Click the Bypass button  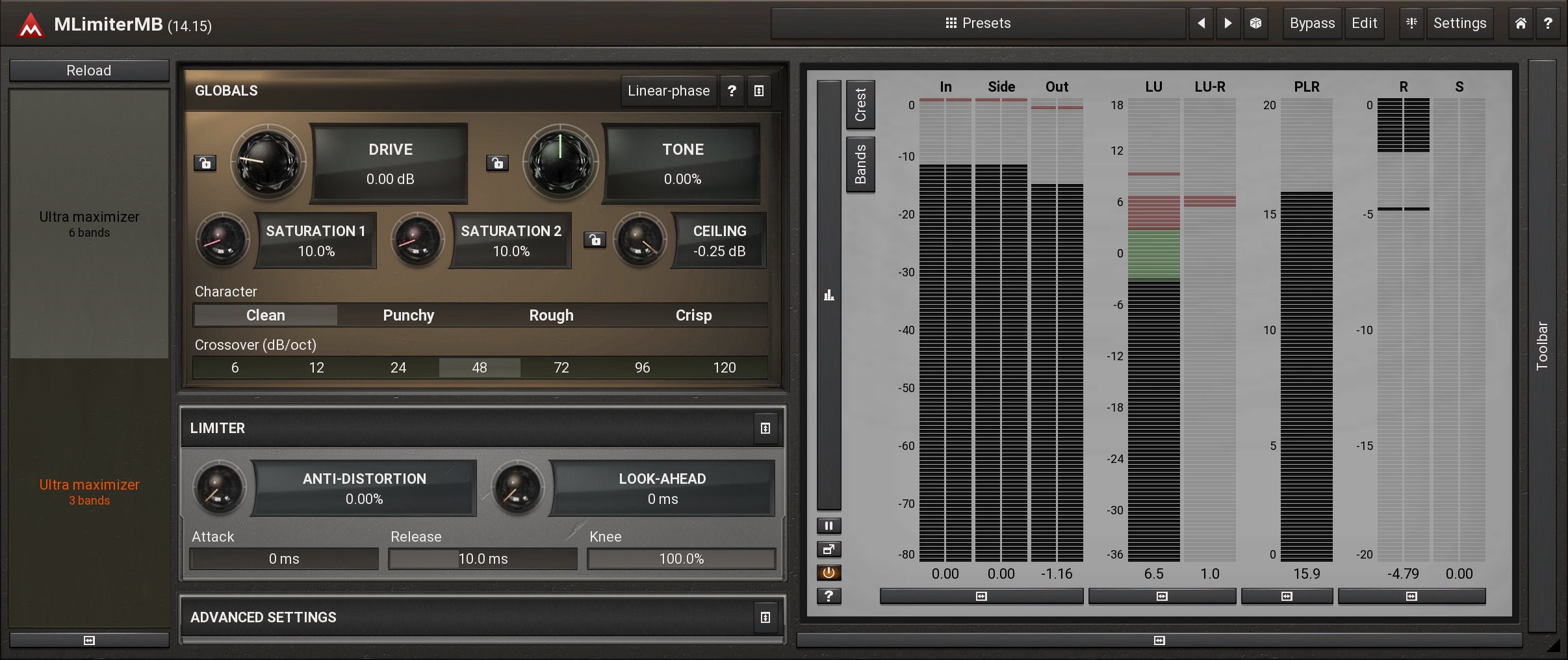point(1311,23)
